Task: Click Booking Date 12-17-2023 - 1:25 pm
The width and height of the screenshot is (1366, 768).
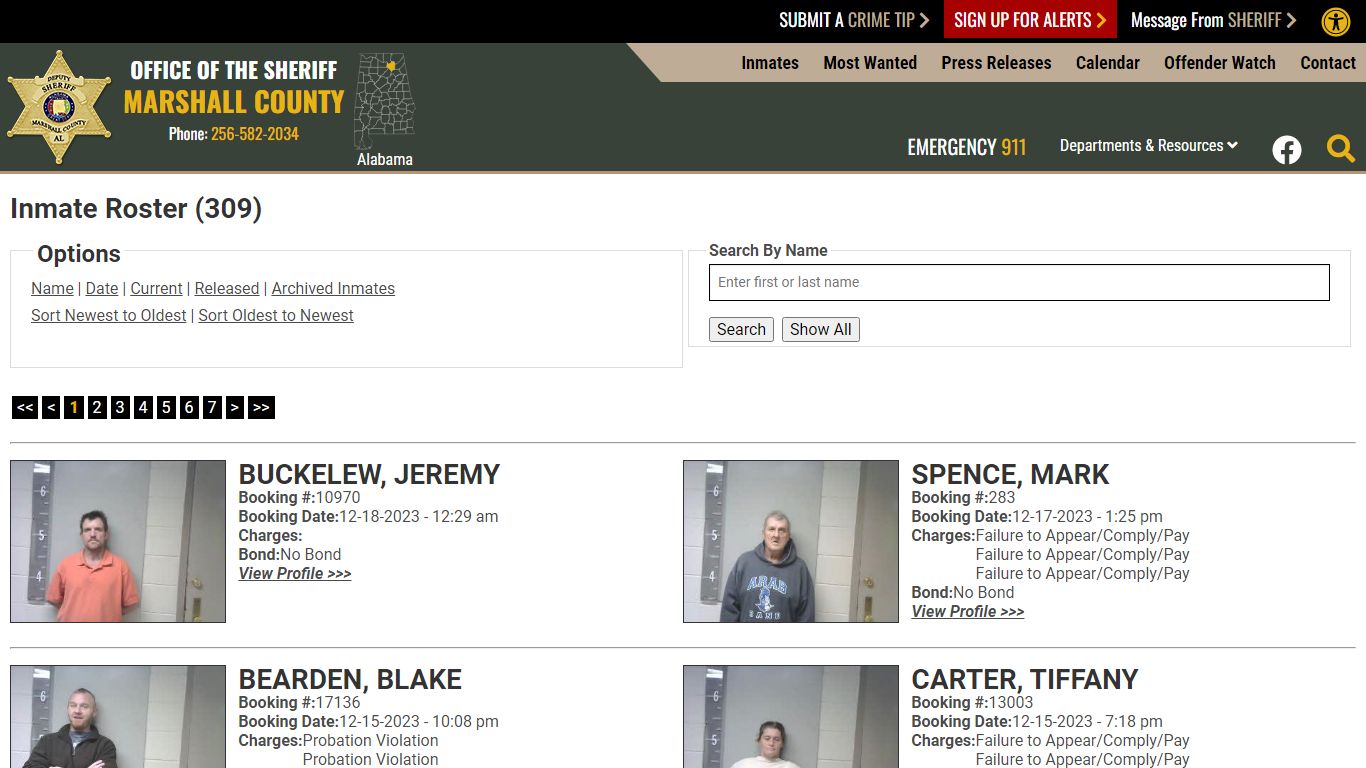Action: click(1037, 516)
